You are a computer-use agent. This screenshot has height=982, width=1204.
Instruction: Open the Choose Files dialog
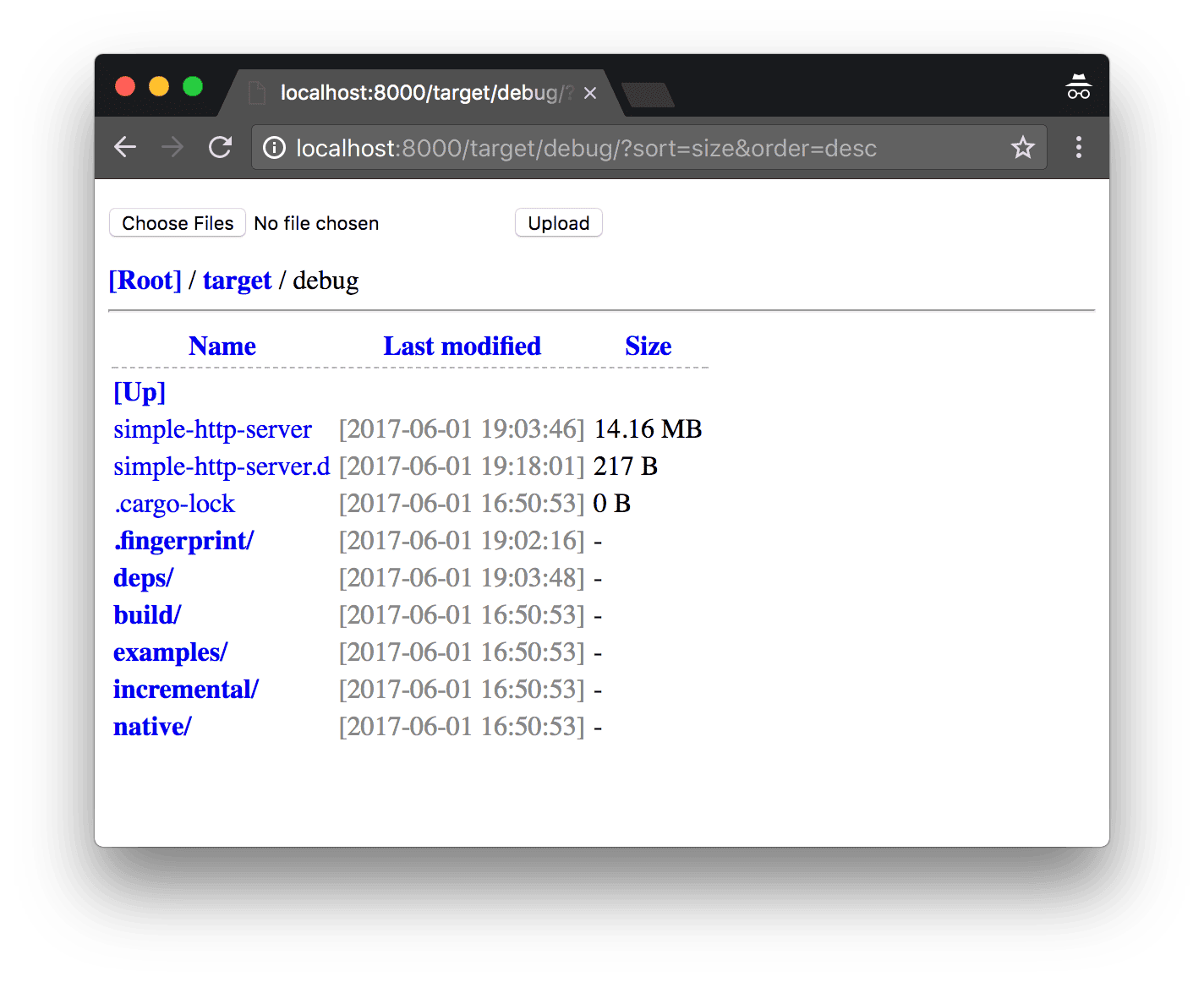[177, 222]
